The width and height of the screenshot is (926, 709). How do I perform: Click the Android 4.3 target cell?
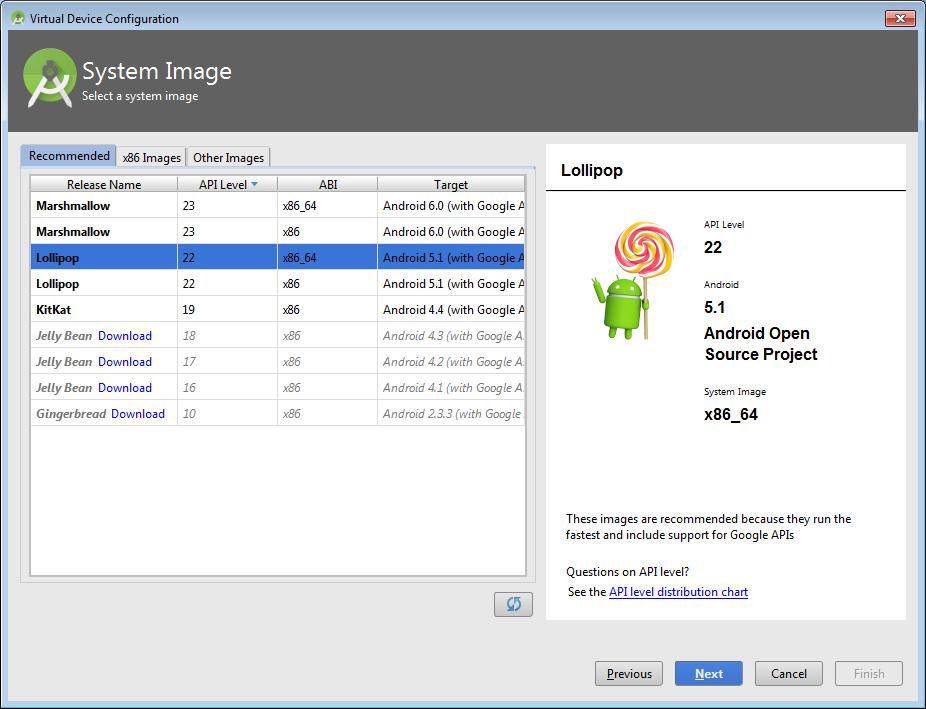click(x=451, y=335)
